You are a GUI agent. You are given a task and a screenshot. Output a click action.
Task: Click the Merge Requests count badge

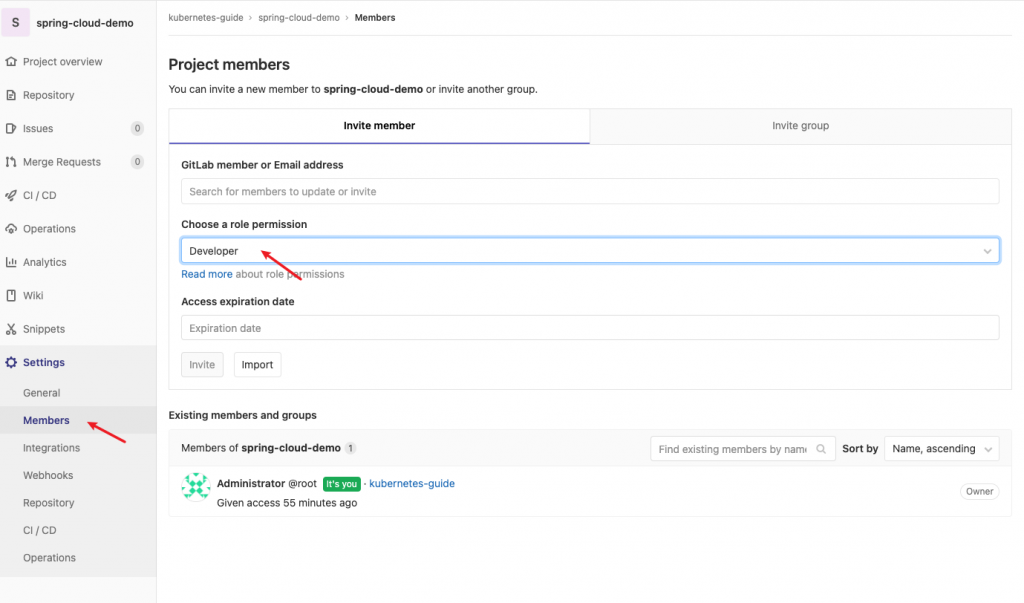click(x=137, y=161)
